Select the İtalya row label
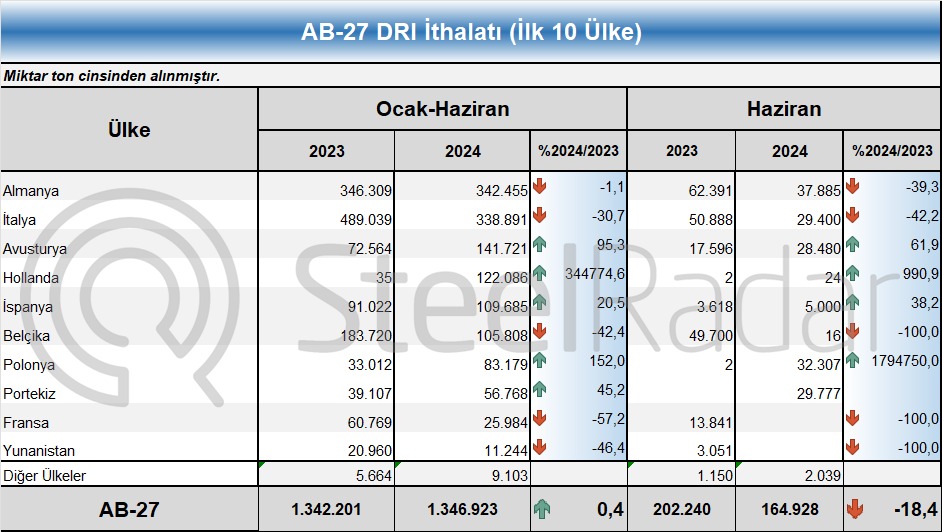The image size is (942, 532). tap(19, 220)
